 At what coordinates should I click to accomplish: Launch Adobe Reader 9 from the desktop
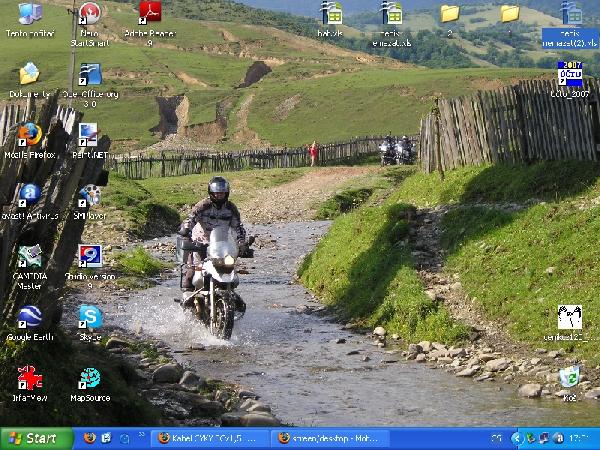click(150, 14)
